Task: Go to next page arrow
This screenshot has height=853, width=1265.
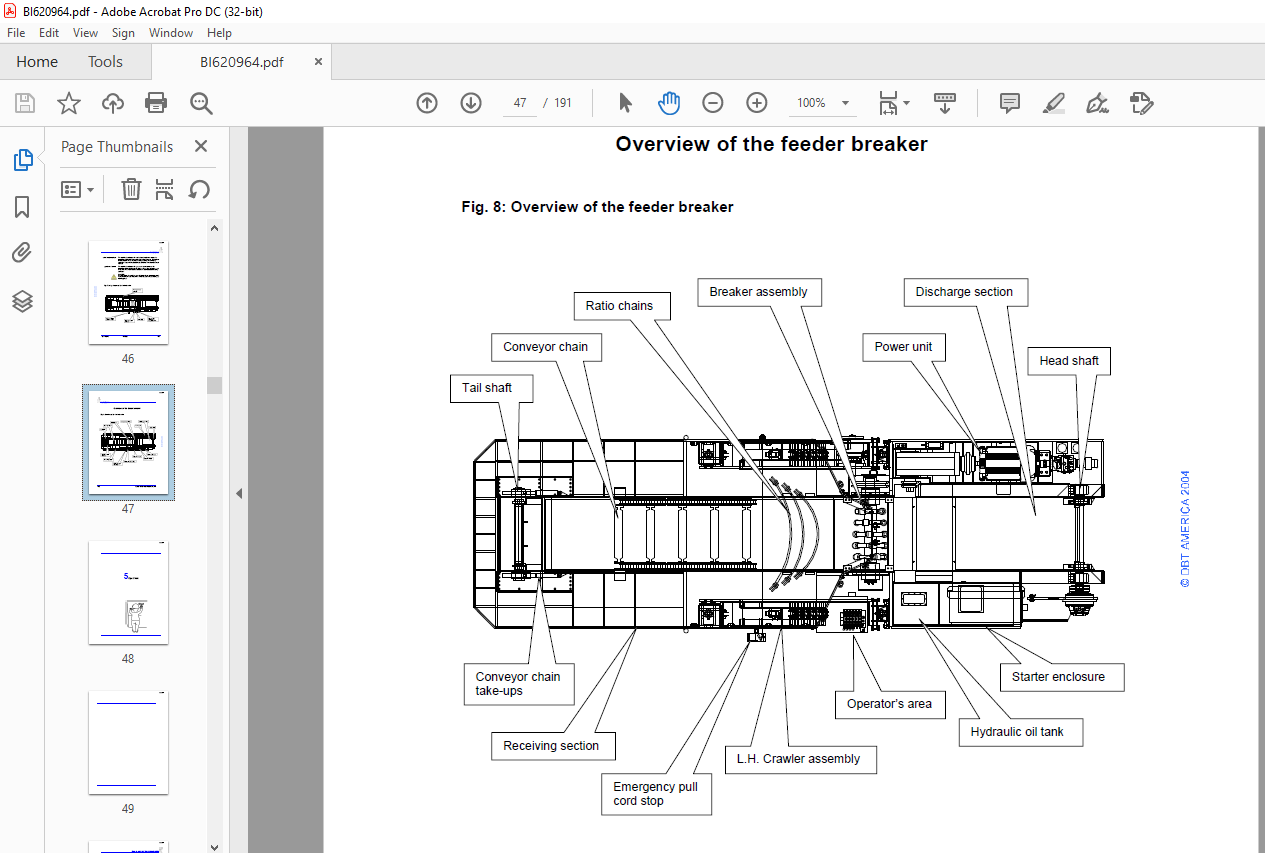Action: click(471, 103)
